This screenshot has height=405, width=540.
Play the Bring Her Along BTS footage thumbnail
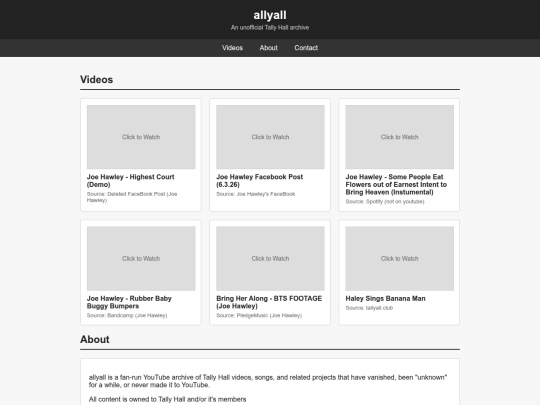(270, 258)
